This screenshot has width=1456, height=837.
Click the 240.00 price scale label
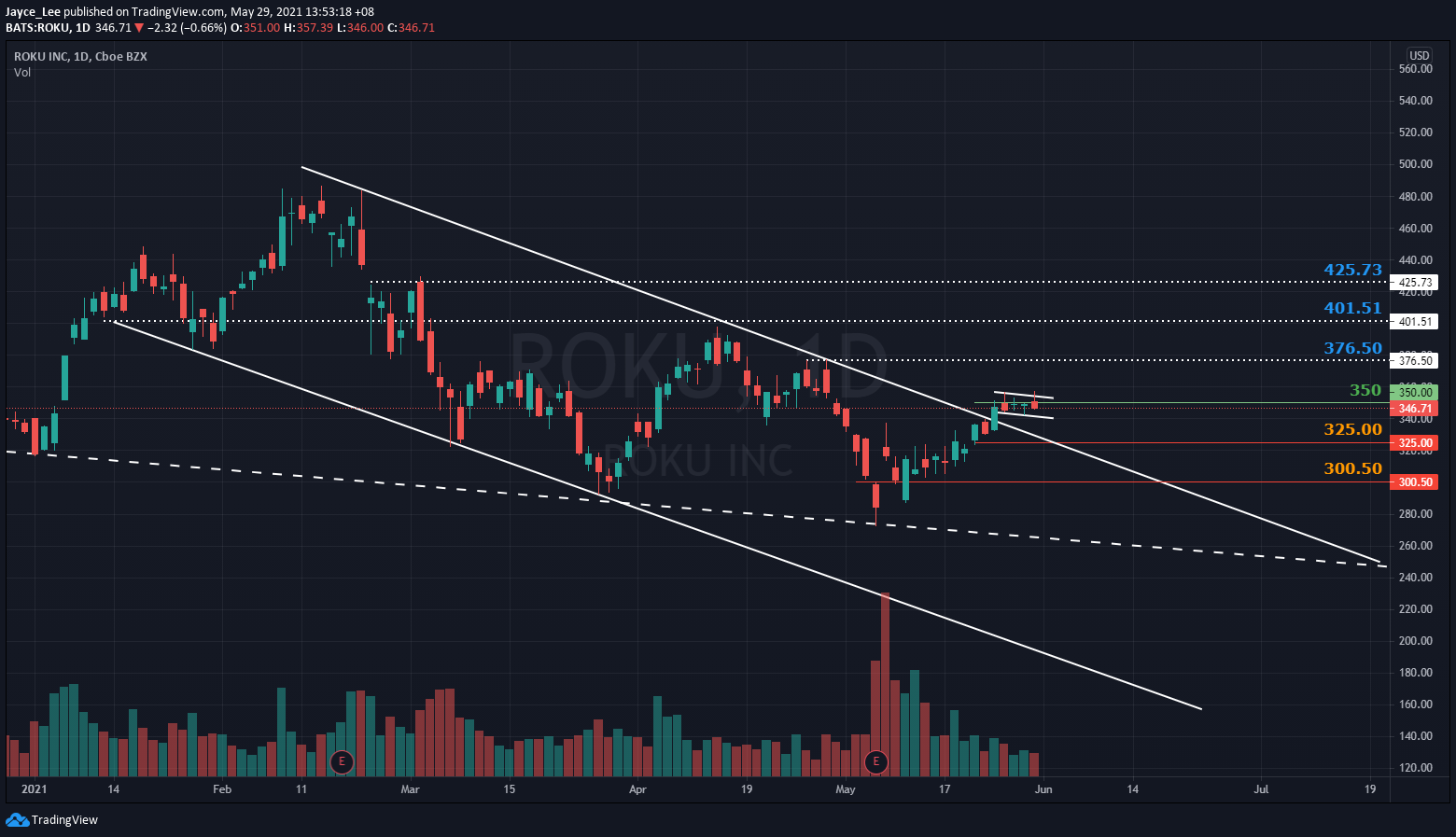point(1416,578)
